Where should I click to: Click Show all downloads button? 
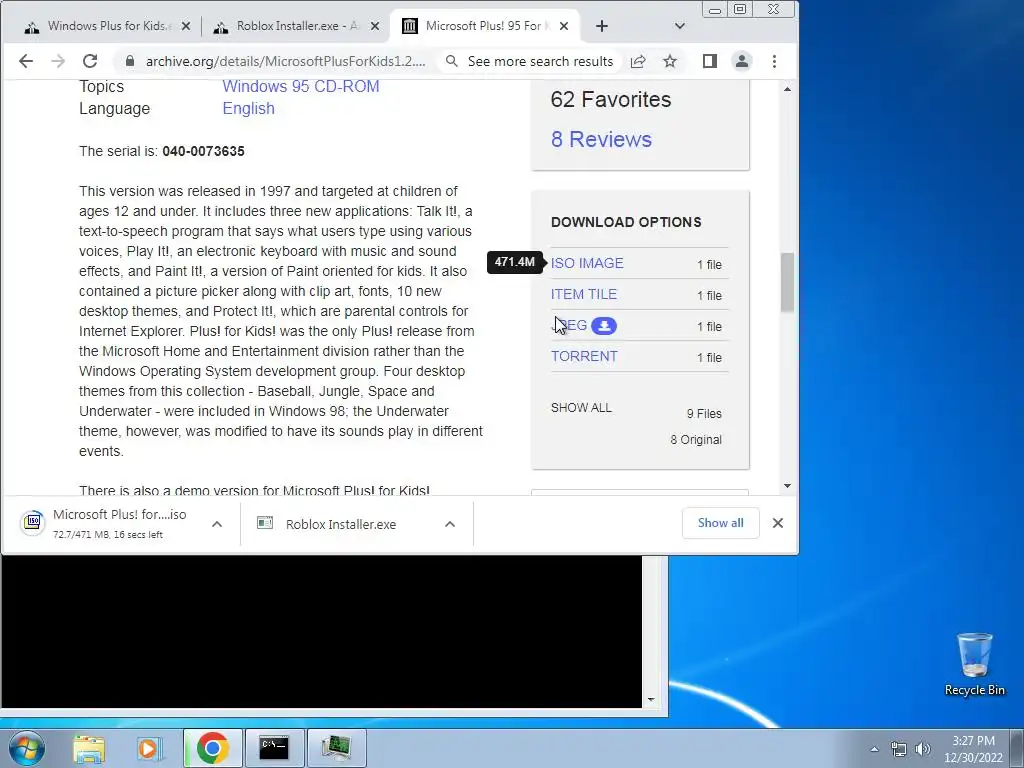coord(720,523)
